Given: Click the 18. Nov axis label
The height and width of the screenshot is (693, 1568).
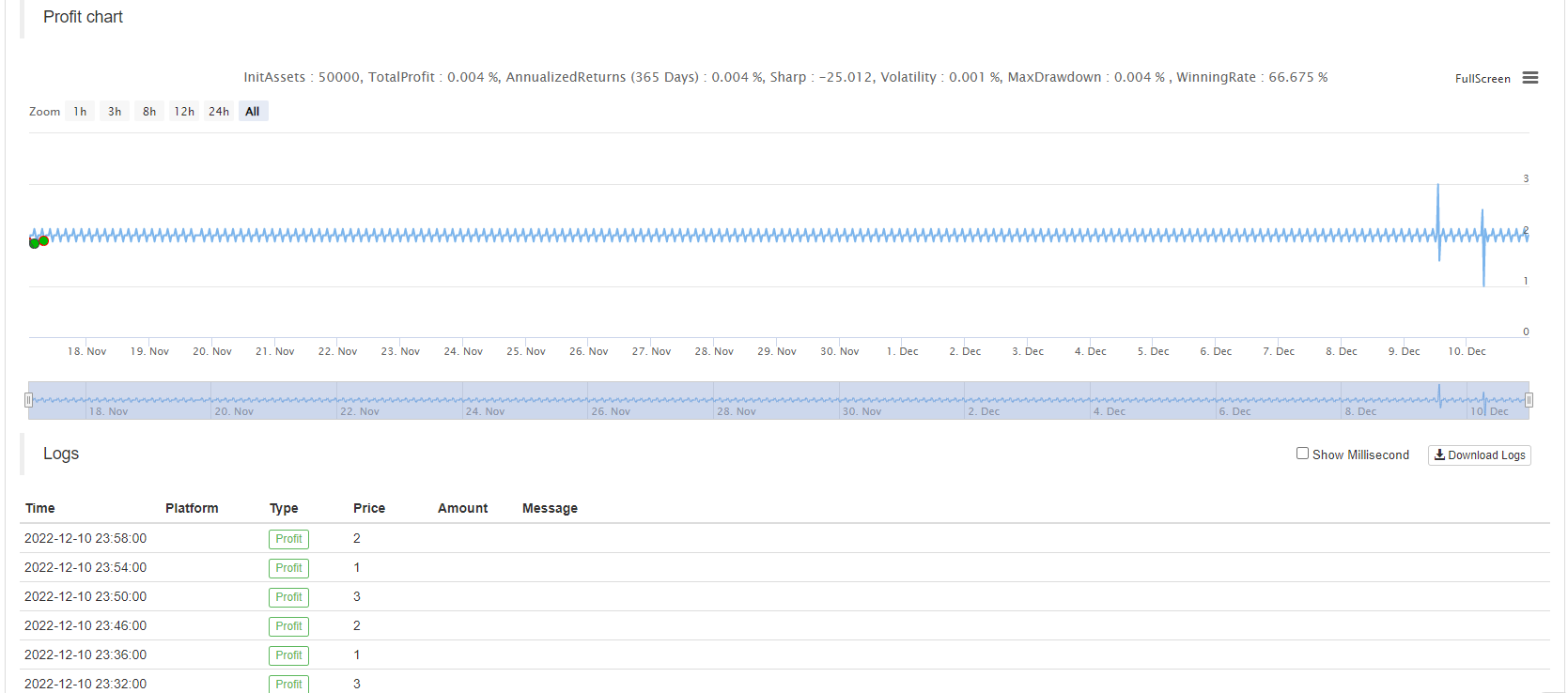Looking at the screenshot, I should coord(86,351).
